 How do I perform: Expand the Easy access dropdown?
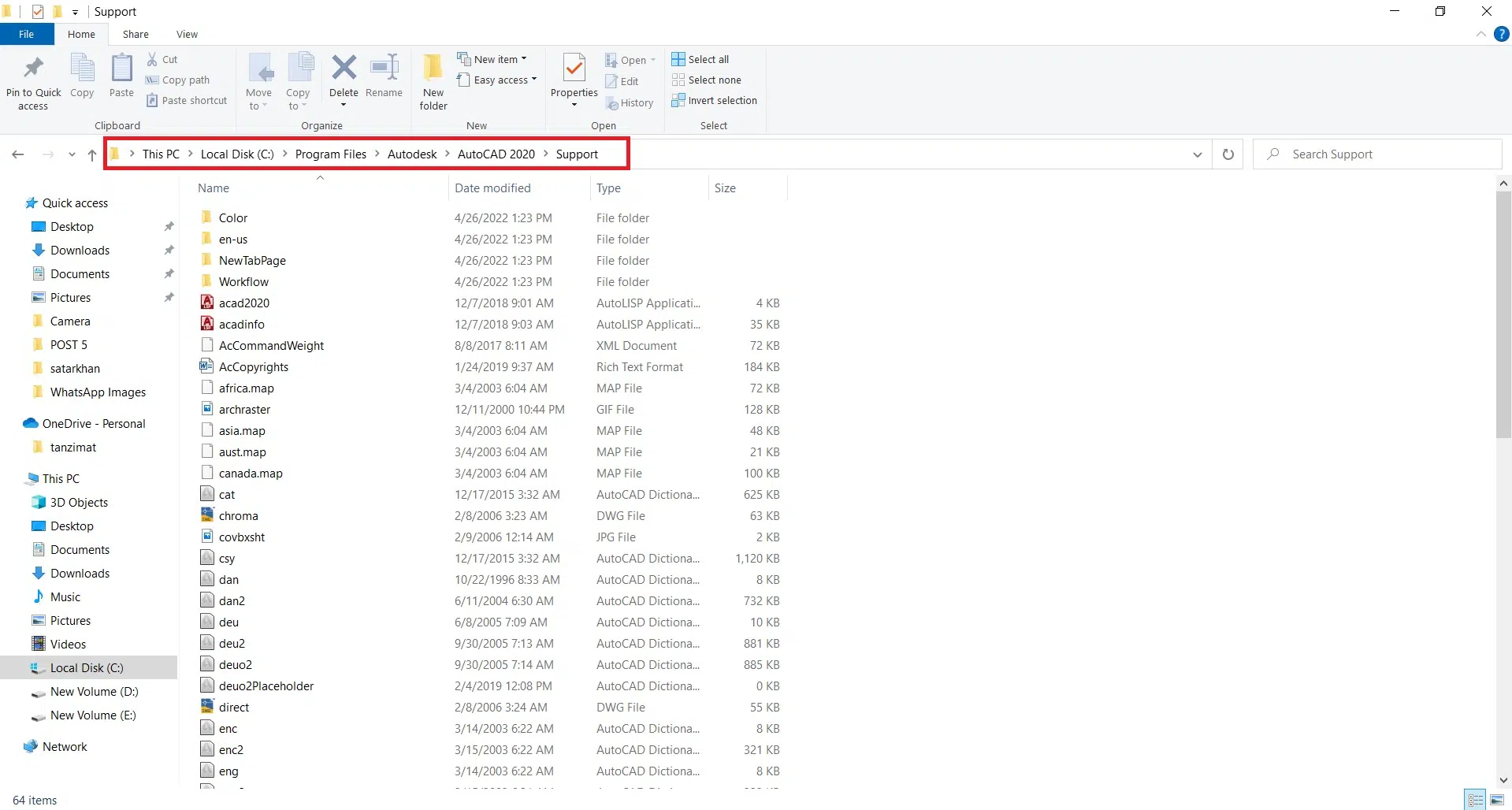[498, 80]
